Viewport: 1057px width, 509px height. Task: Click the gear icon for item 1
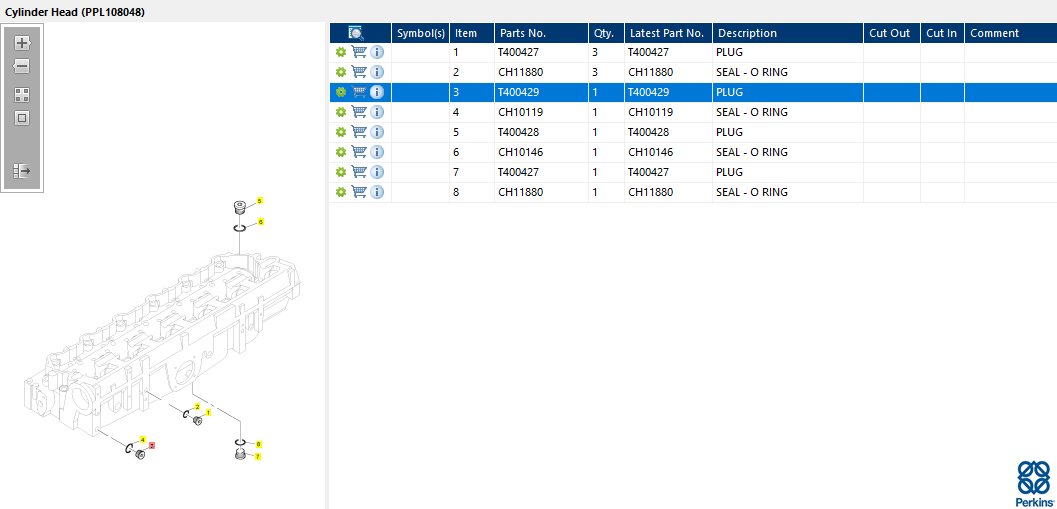340,52
